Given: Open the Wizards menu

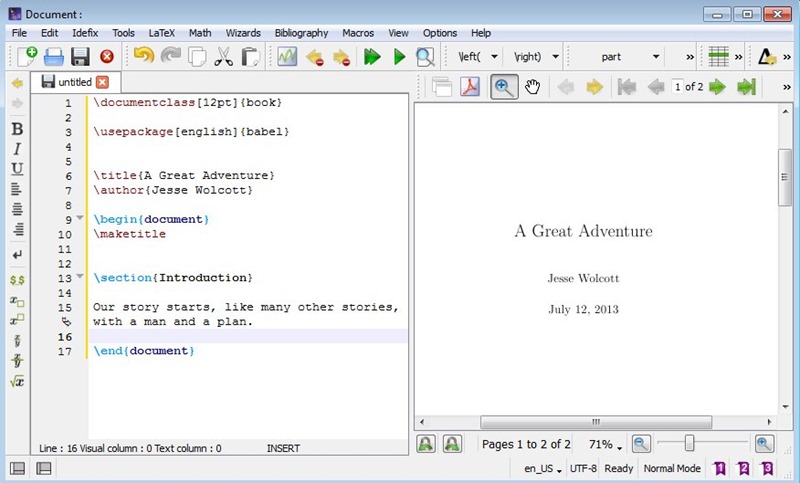Looking at the screenshot, I should (x=243, y=33).
